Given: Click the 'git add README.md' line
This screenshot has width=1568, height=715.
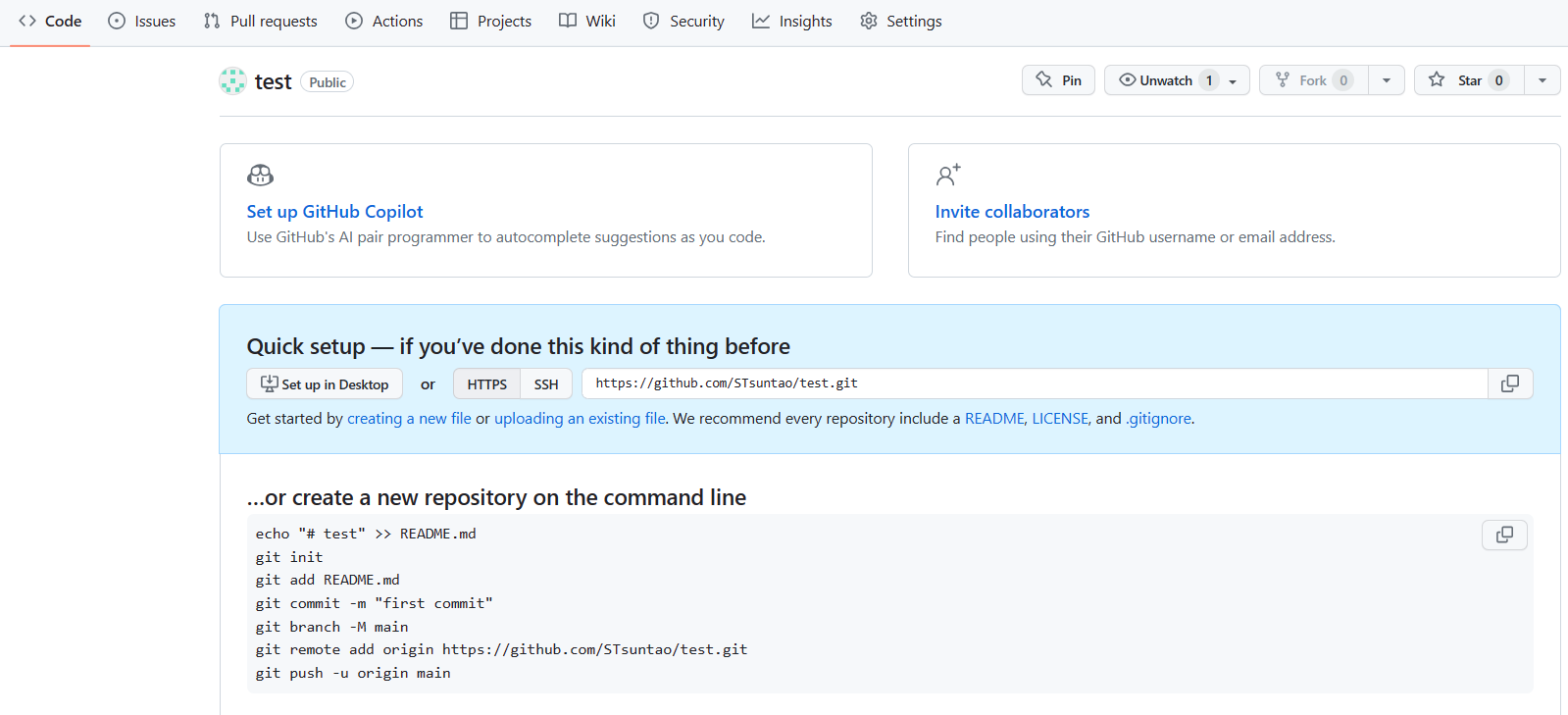Looking at the screenshot, I should (x=328, y=580).
